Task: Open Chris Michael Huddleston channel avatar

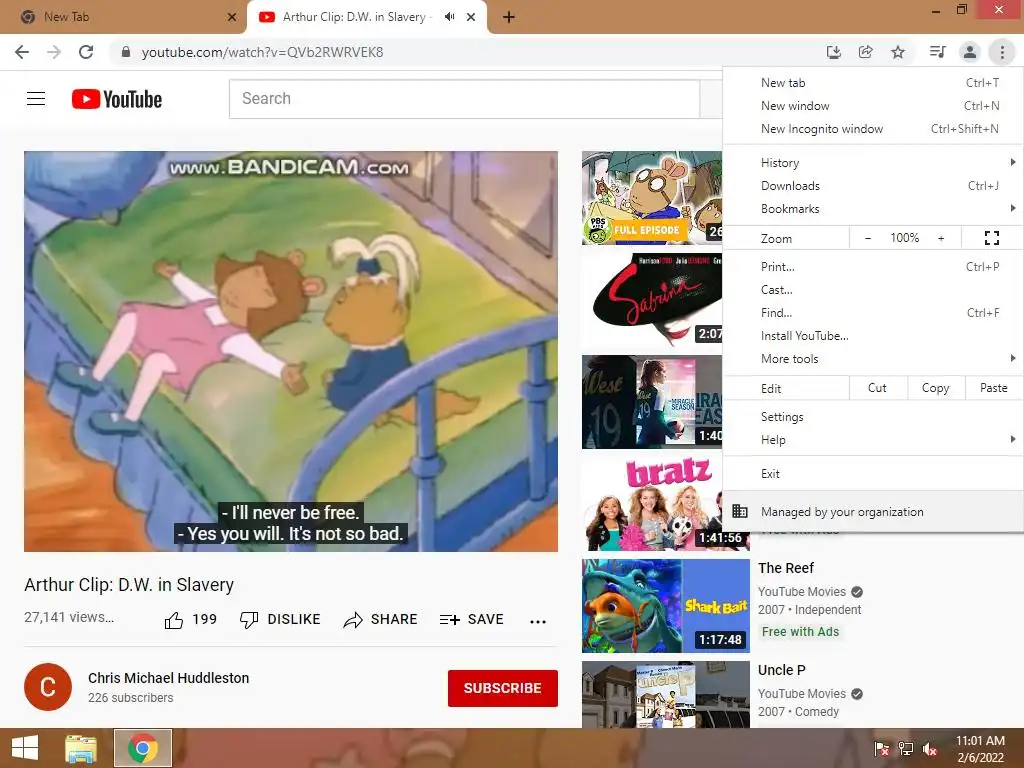Action: [48, 687]
